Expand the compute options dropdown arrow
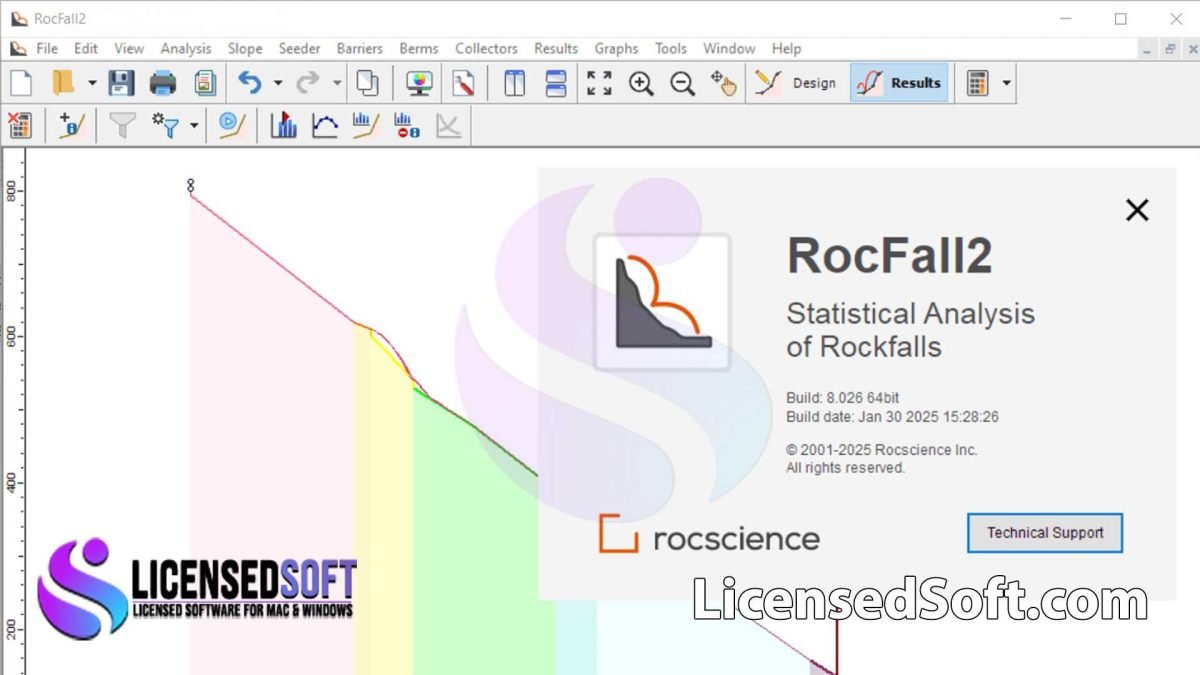The image size is (1200, 675). pos(1006,83)
